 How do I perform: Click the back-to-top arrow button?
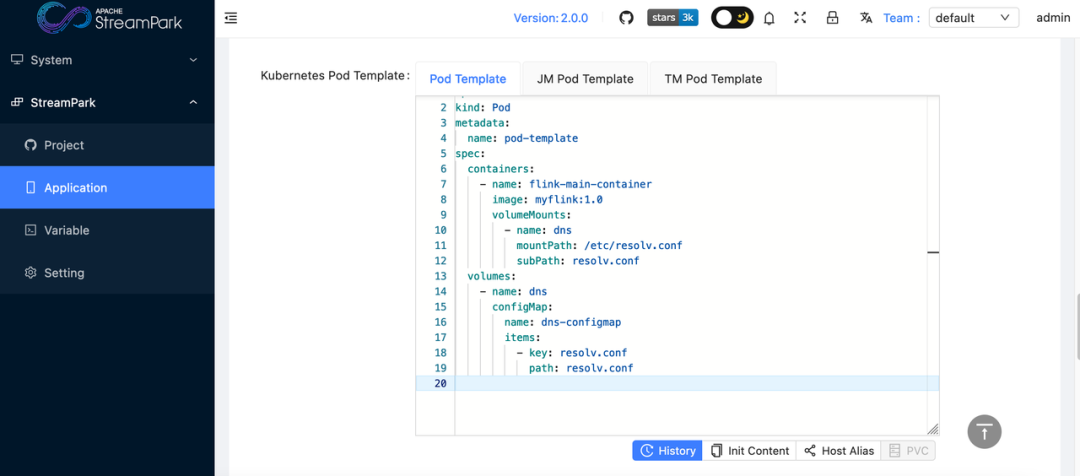pos(984,431)
